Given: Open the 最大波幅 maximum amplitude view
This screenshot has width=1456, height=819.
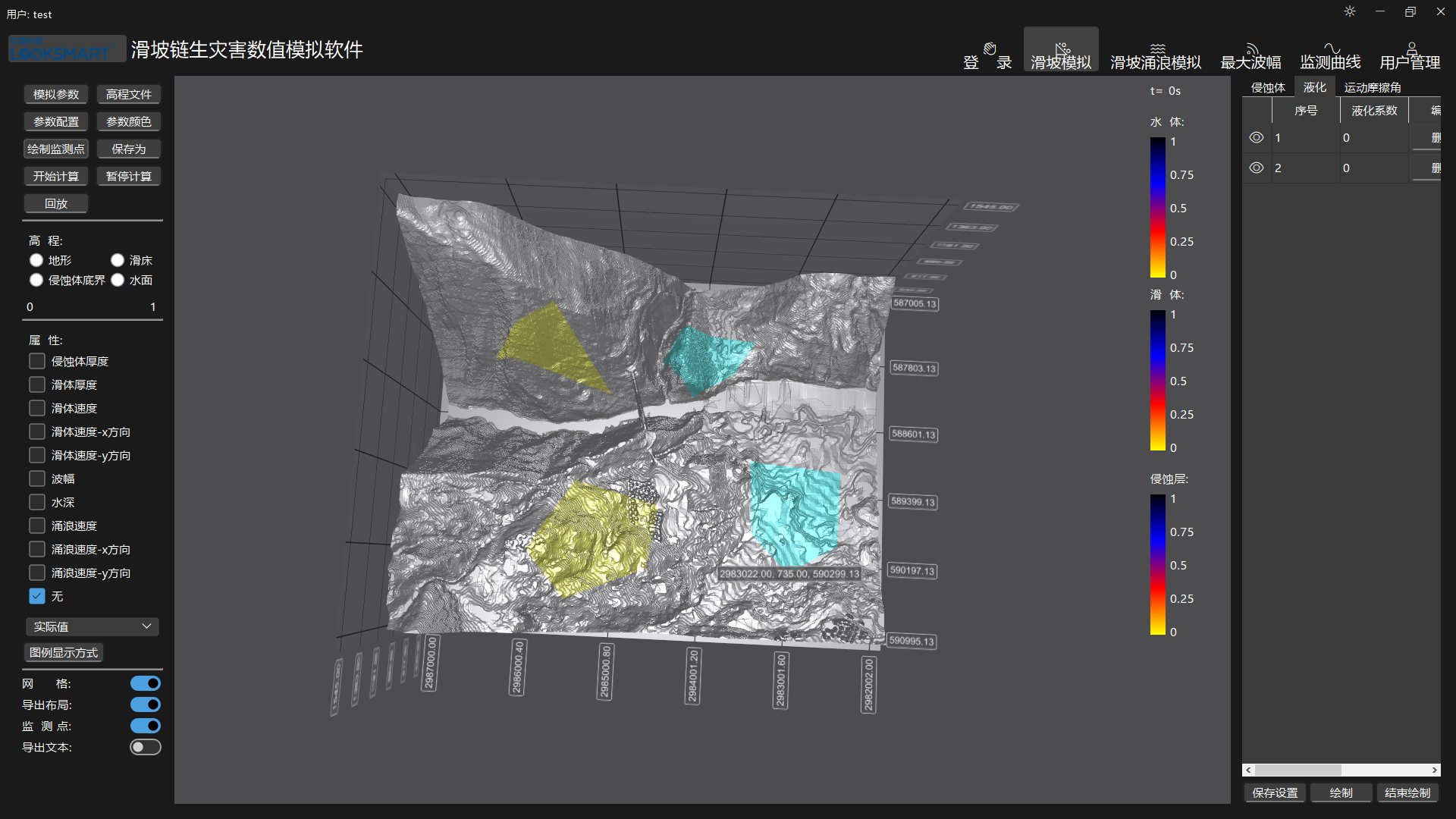Looking at the screenshot, I should click(x=1250, y=57).
